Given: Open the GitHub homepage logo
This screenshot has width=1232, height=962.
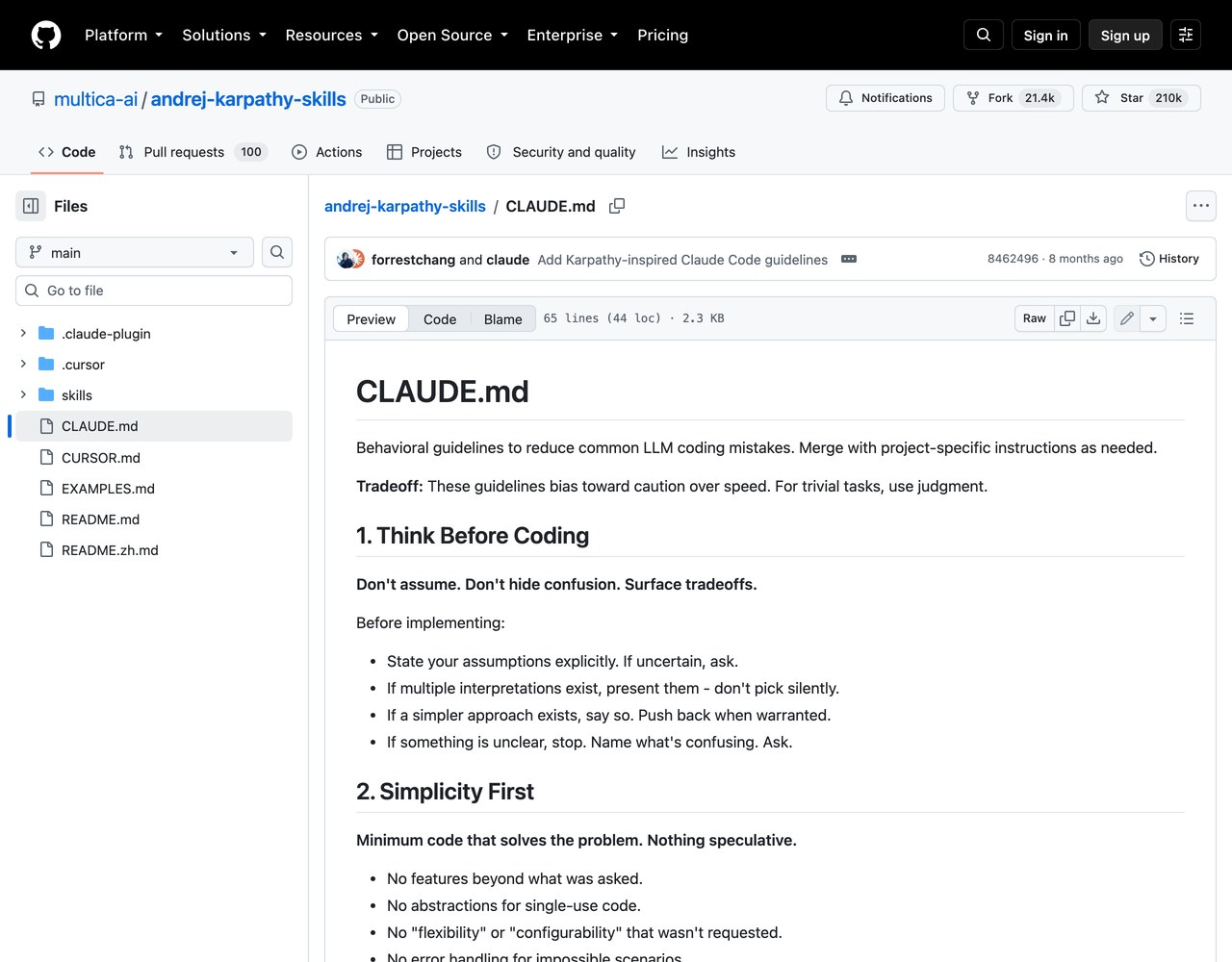Looking at the screenshot, I should [46, 35].
